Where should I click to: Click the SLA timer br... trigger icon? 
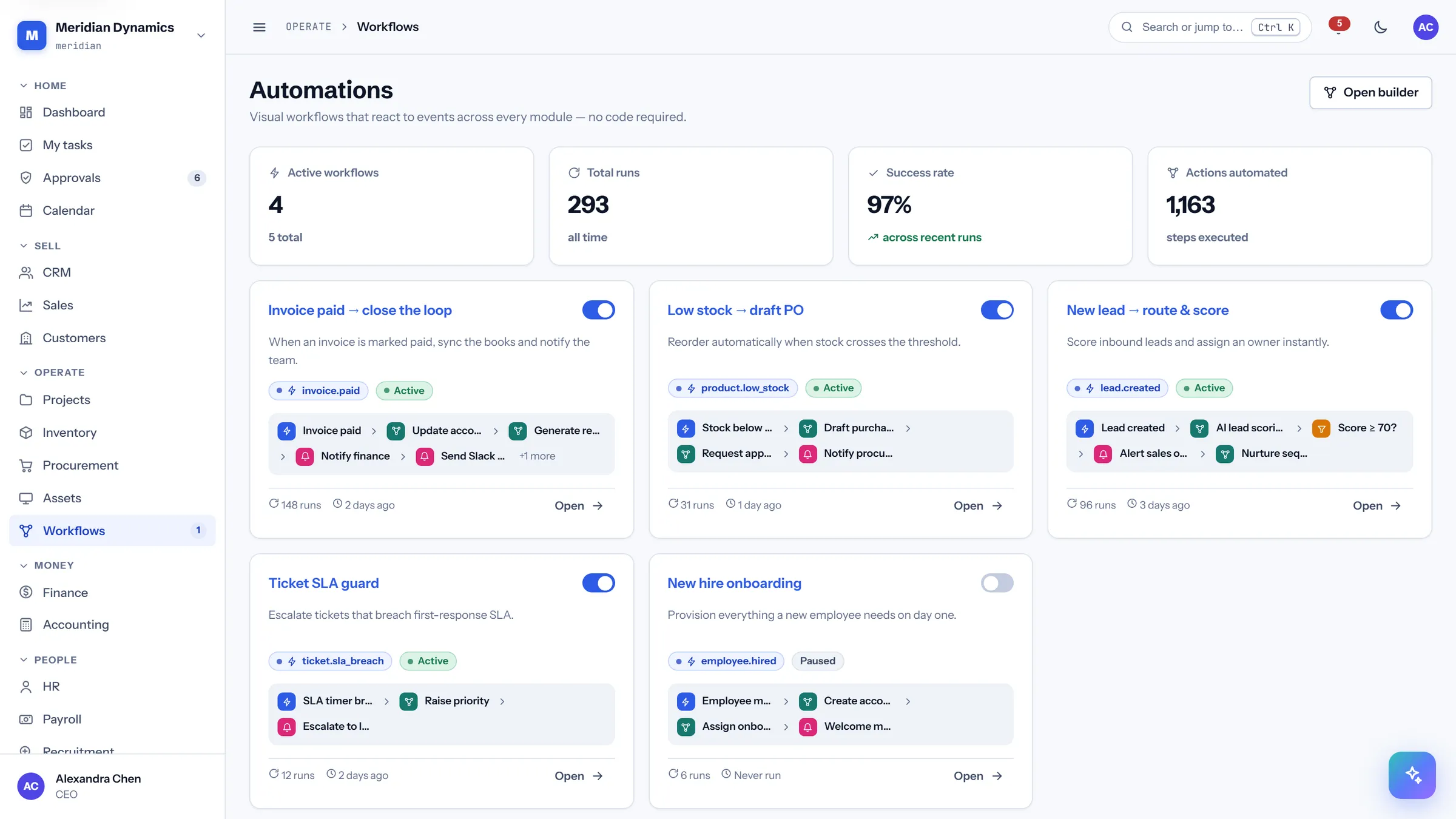(x=286, y=701)
